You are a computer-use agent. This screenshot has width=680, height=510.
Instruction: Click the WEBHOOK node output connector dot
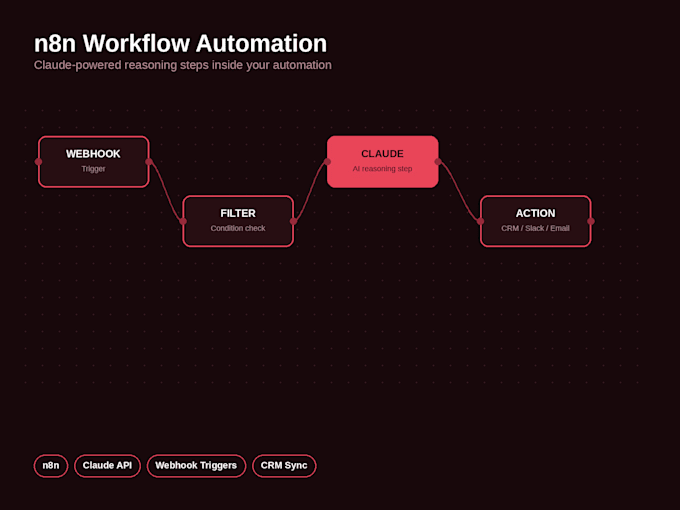149,162
